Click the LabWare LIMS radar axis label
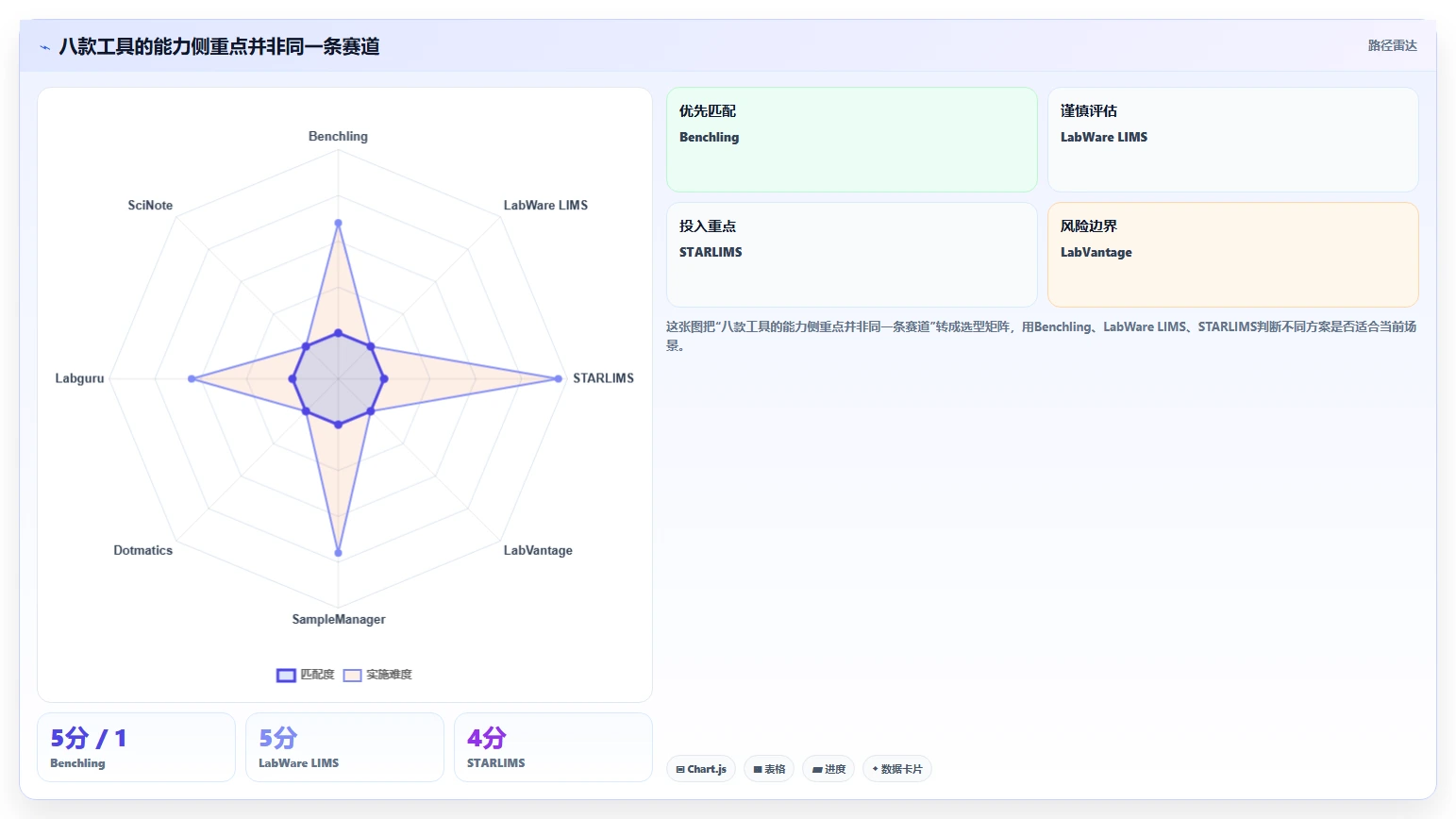The image size is (1456, 819). click(x=545, y=205)
